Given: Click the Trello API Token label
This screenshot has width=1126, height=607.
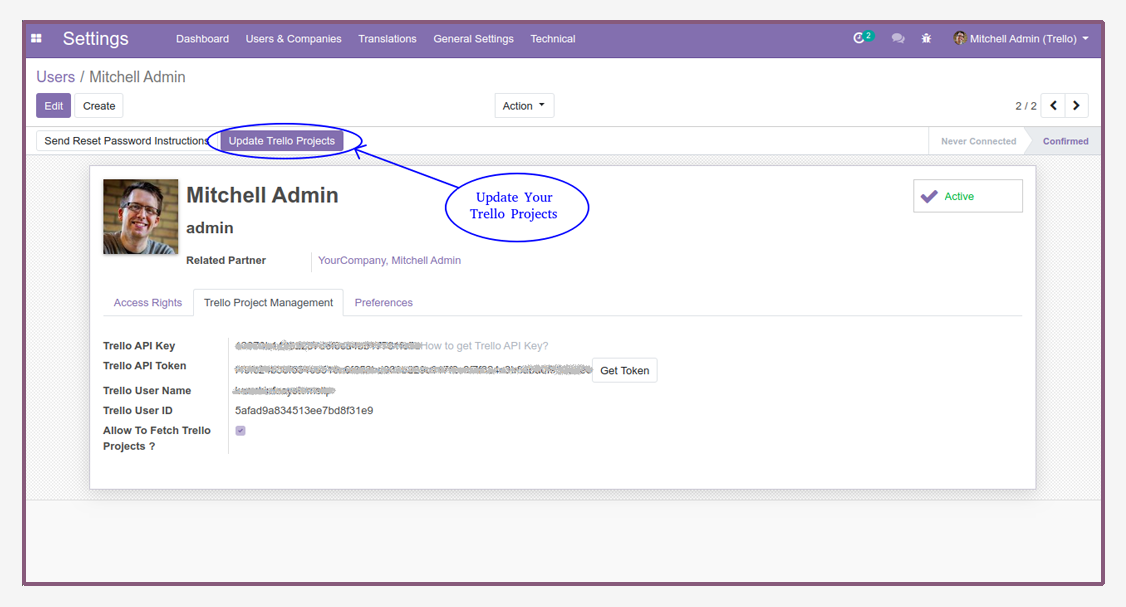Looking at the screenshot, I should [x=144, y=366].
